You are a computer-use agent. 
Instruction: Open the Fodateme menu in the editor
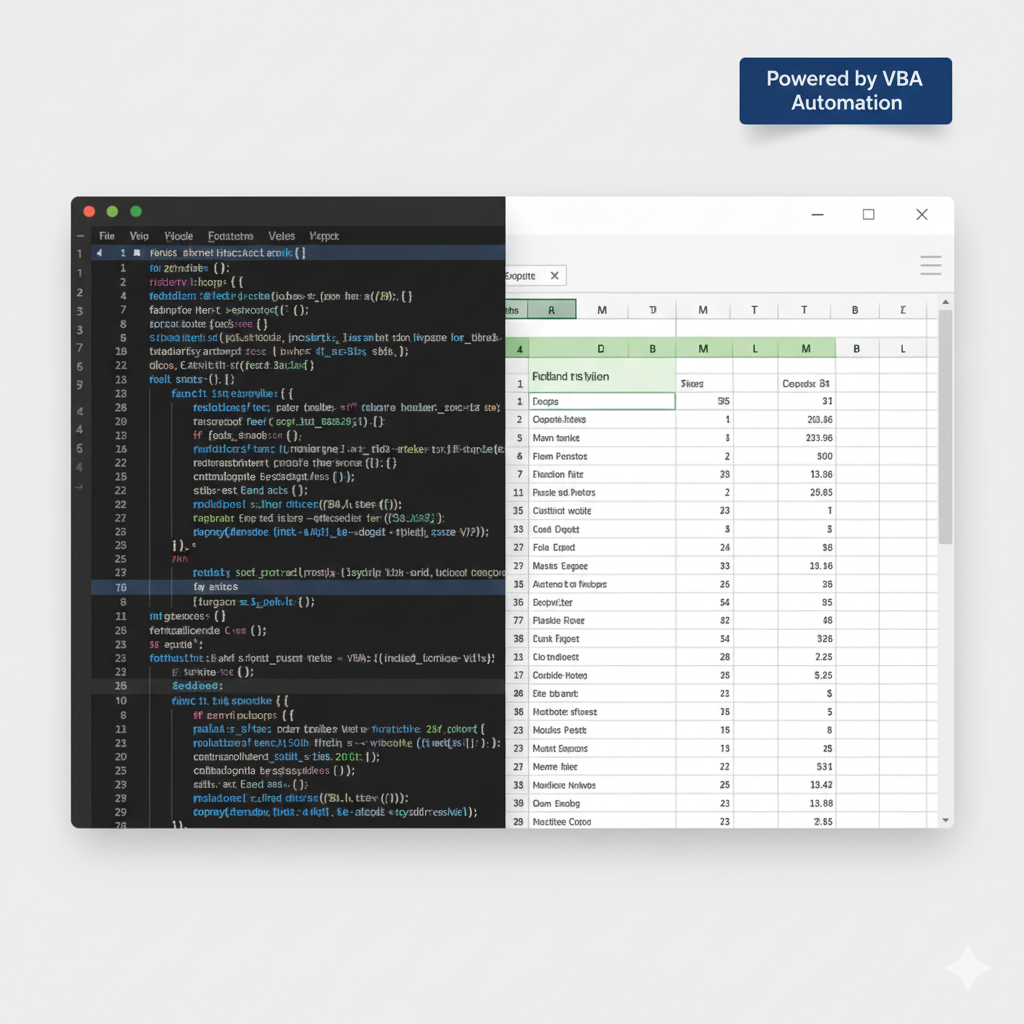pos(230,236)
